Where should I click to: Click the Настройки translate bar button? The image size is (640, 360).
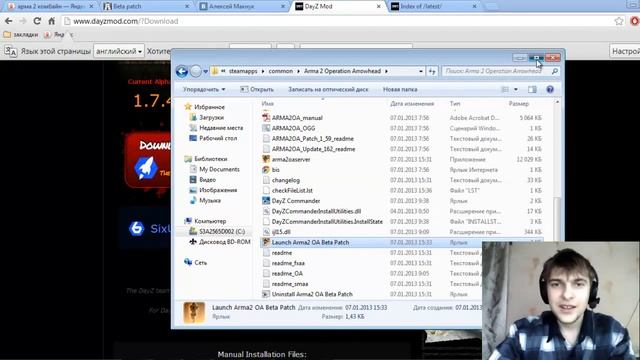625,51
